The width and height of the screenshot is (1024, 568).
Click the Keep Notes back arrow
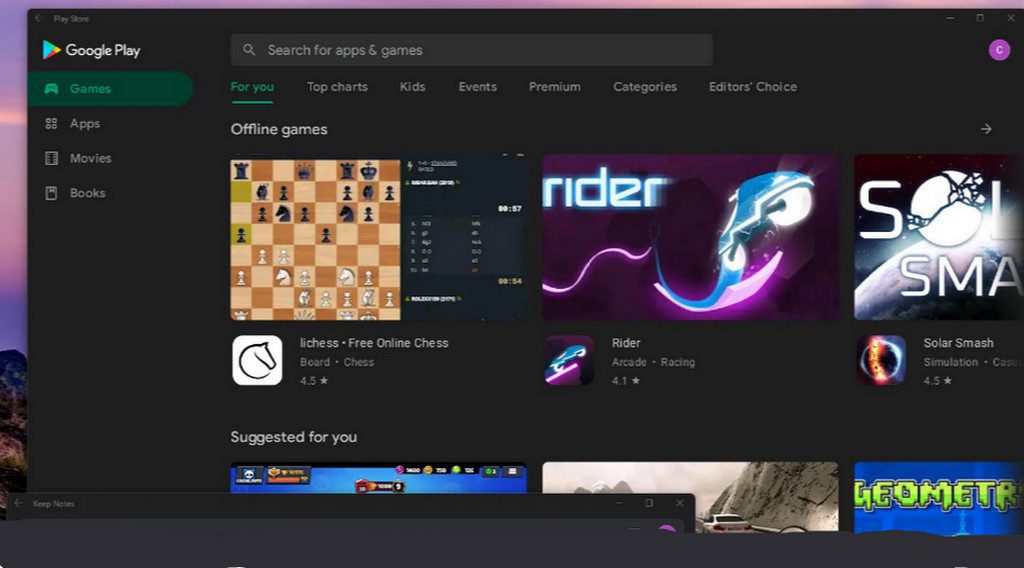18,503
